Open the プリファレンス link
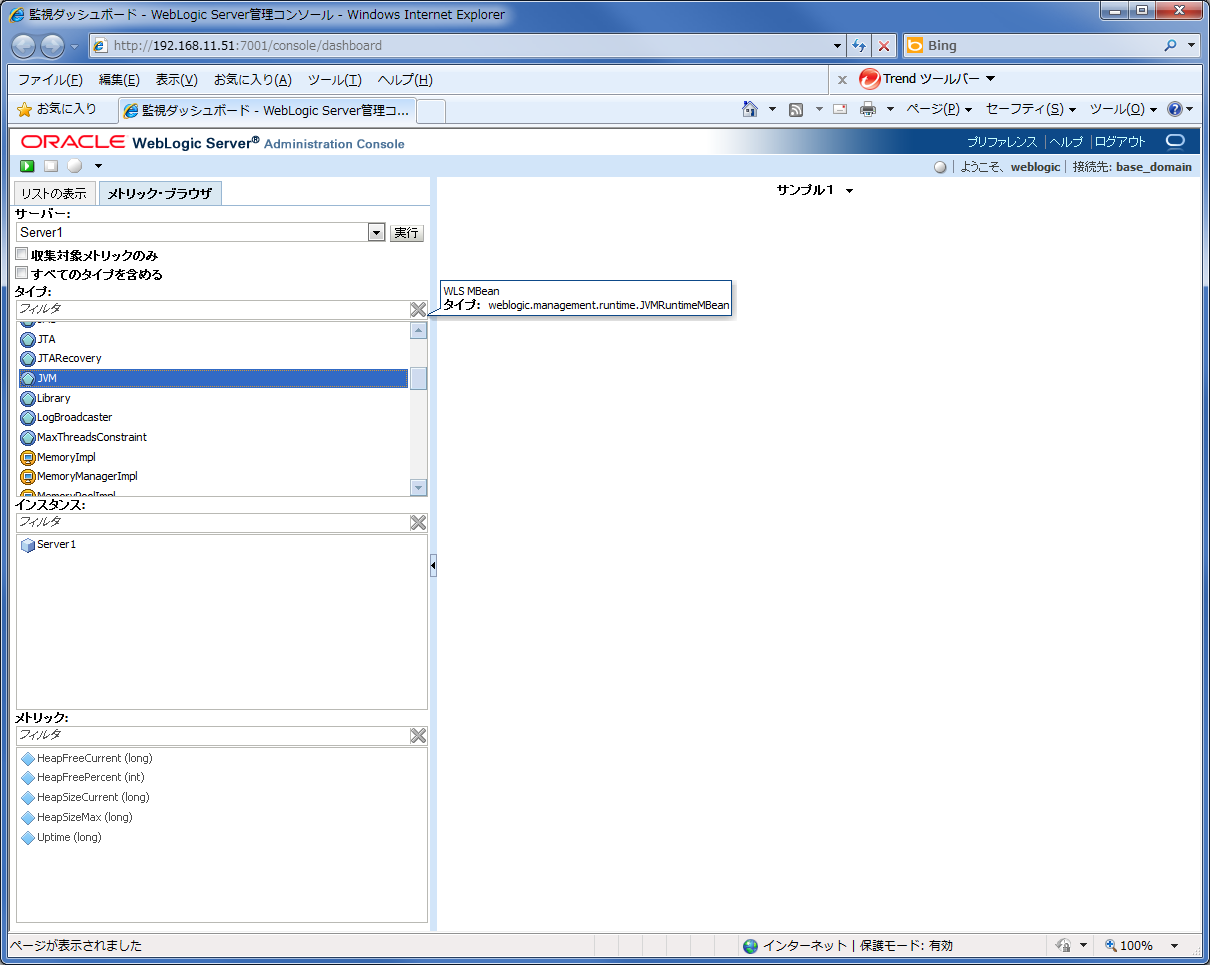 (1002, 142)
